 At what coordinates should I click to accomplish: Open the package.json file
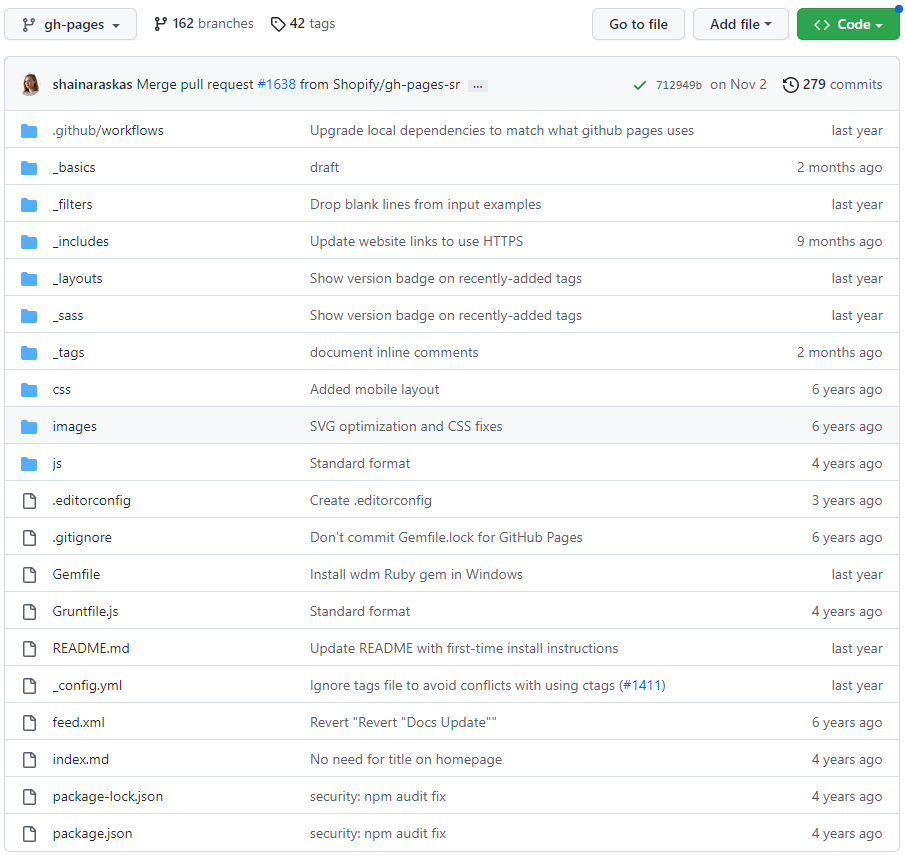click(92, 833)
